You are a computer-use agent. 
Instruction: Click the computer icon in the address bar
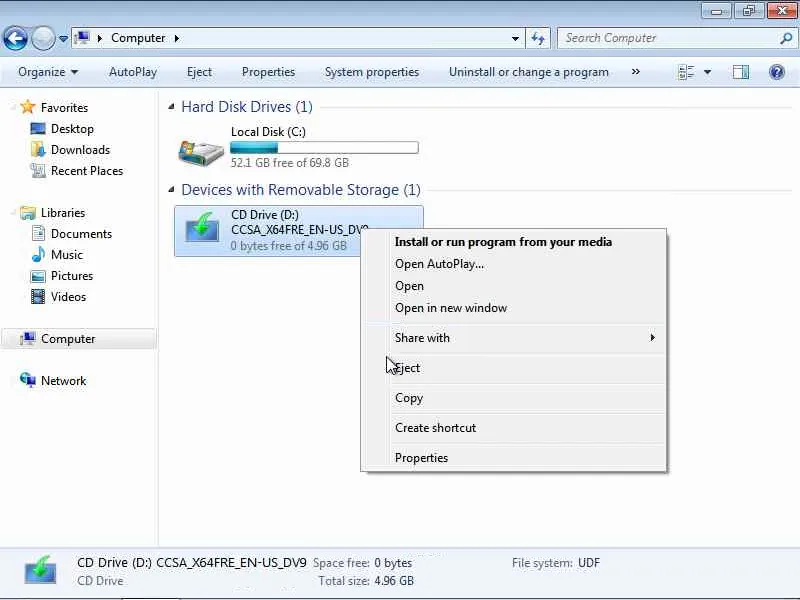[82, 38]
